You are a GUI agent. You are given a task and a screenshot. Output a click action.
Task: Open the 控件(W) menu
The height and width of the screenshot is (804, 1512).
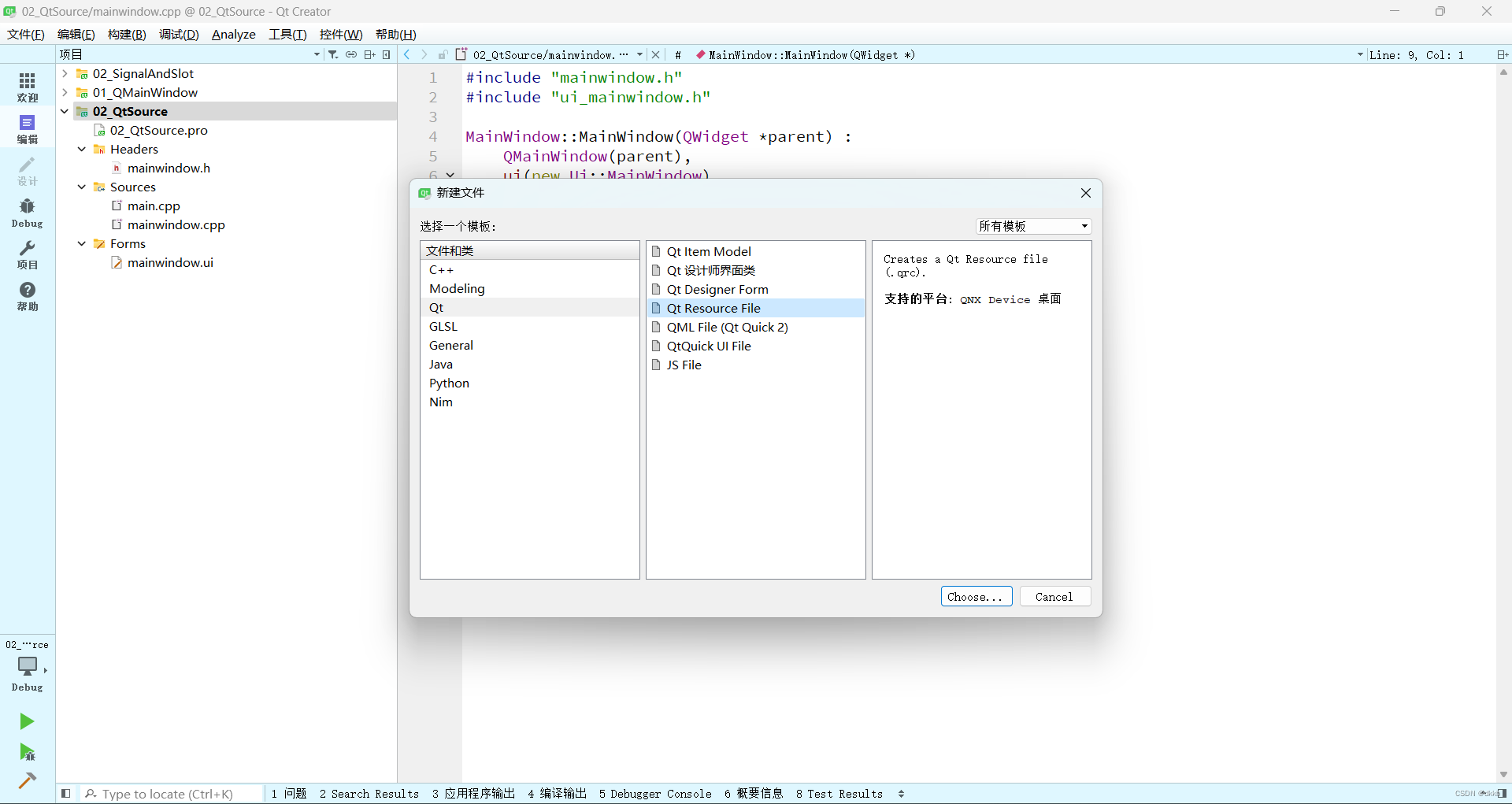pos(341,34)
